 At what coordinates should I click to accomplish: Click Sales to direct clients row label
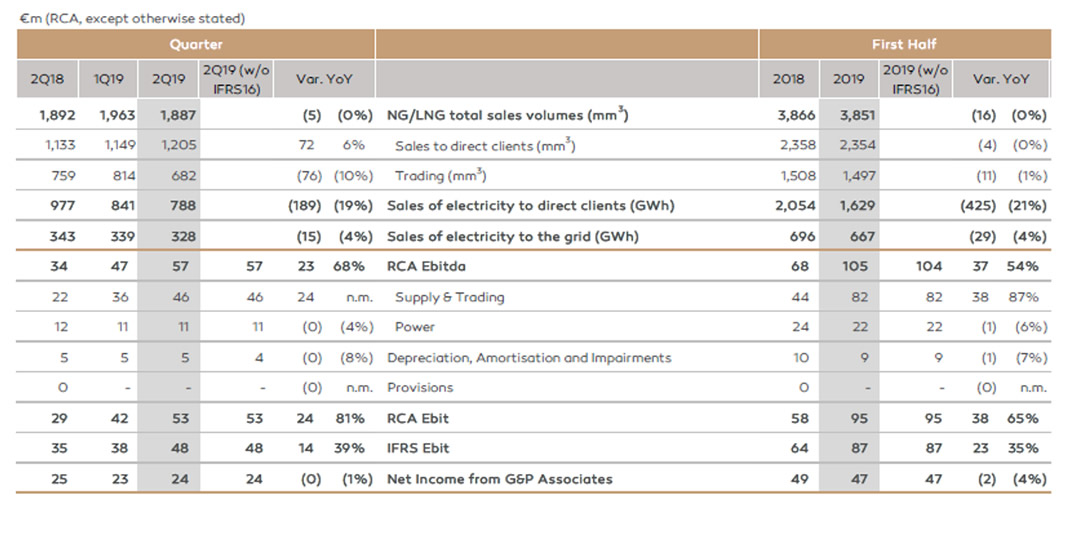tap(485, 145)
